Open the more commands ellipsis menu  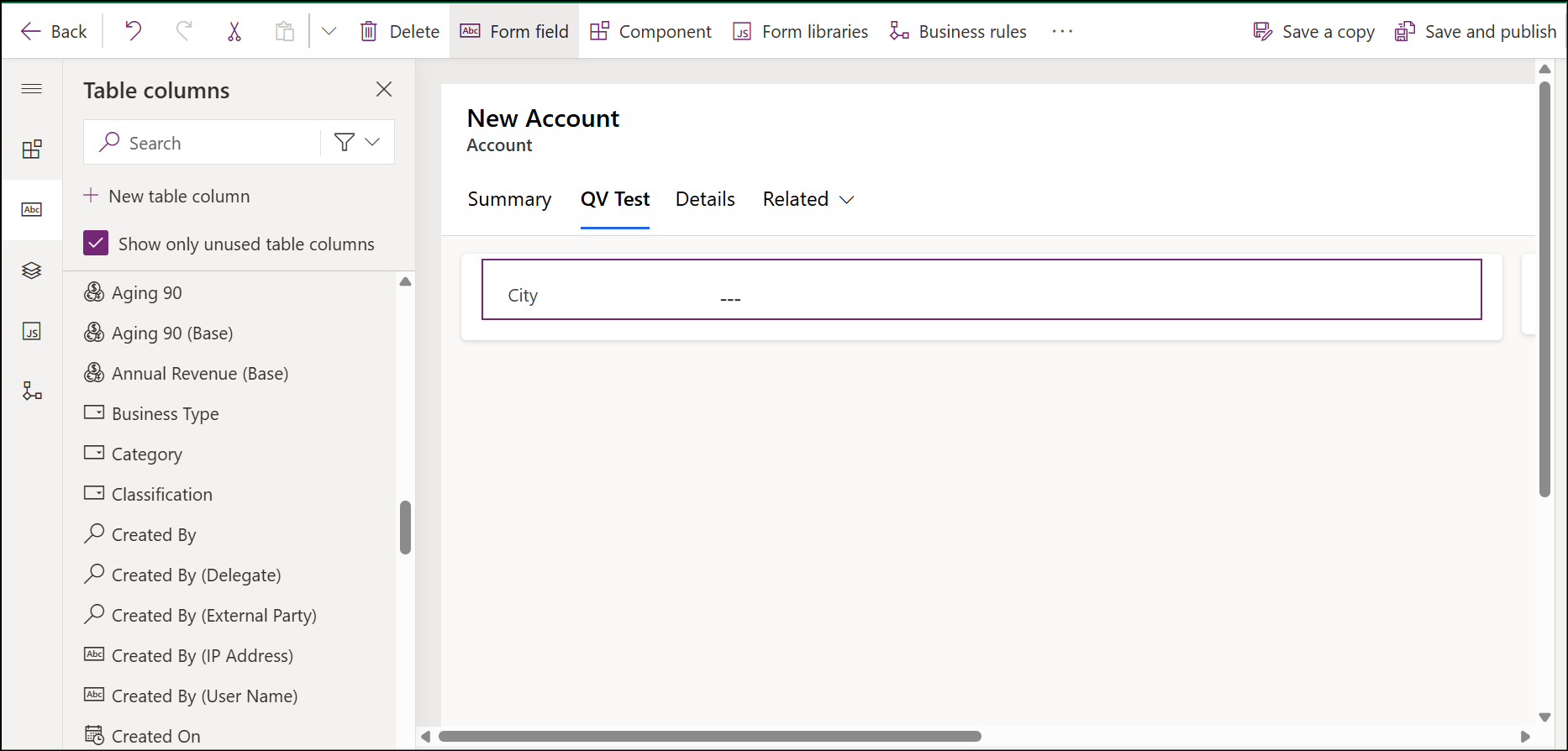pyautogui.click(x=1062, y=31)
